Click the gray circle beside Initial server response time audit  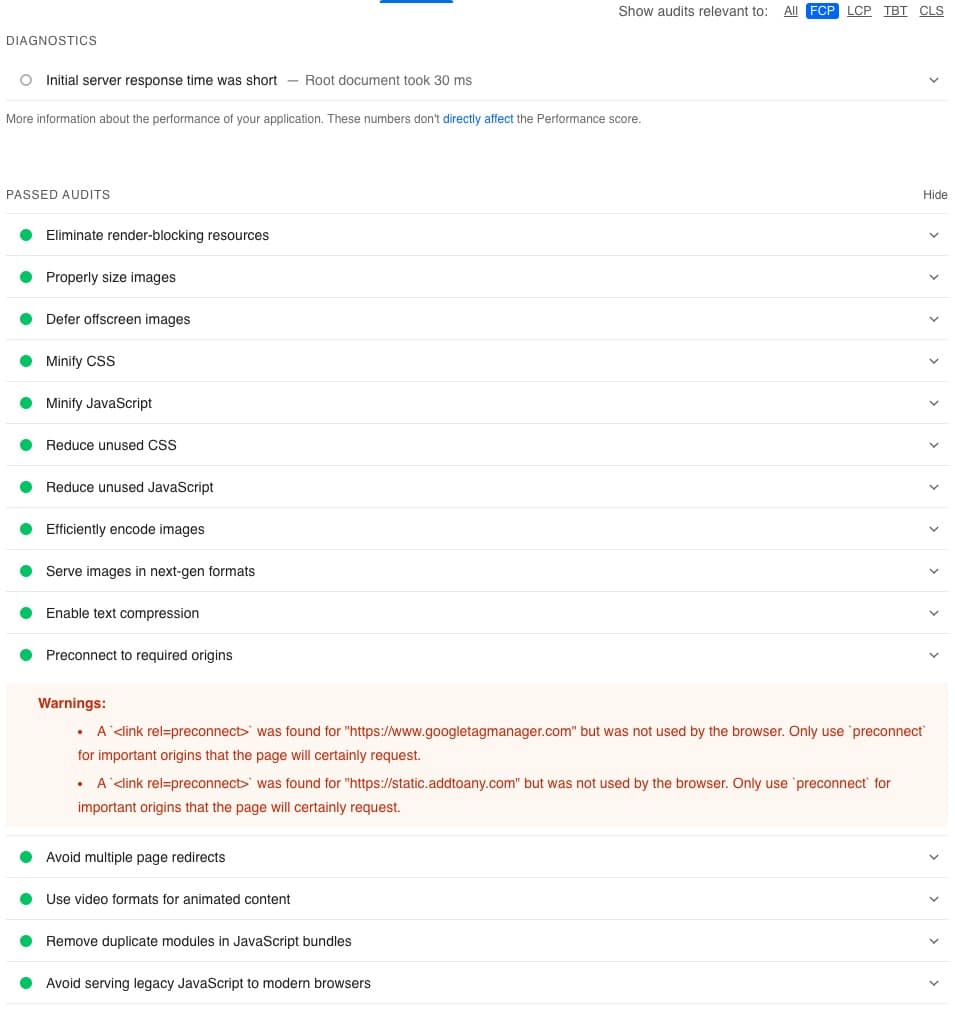tap(26, 79)
